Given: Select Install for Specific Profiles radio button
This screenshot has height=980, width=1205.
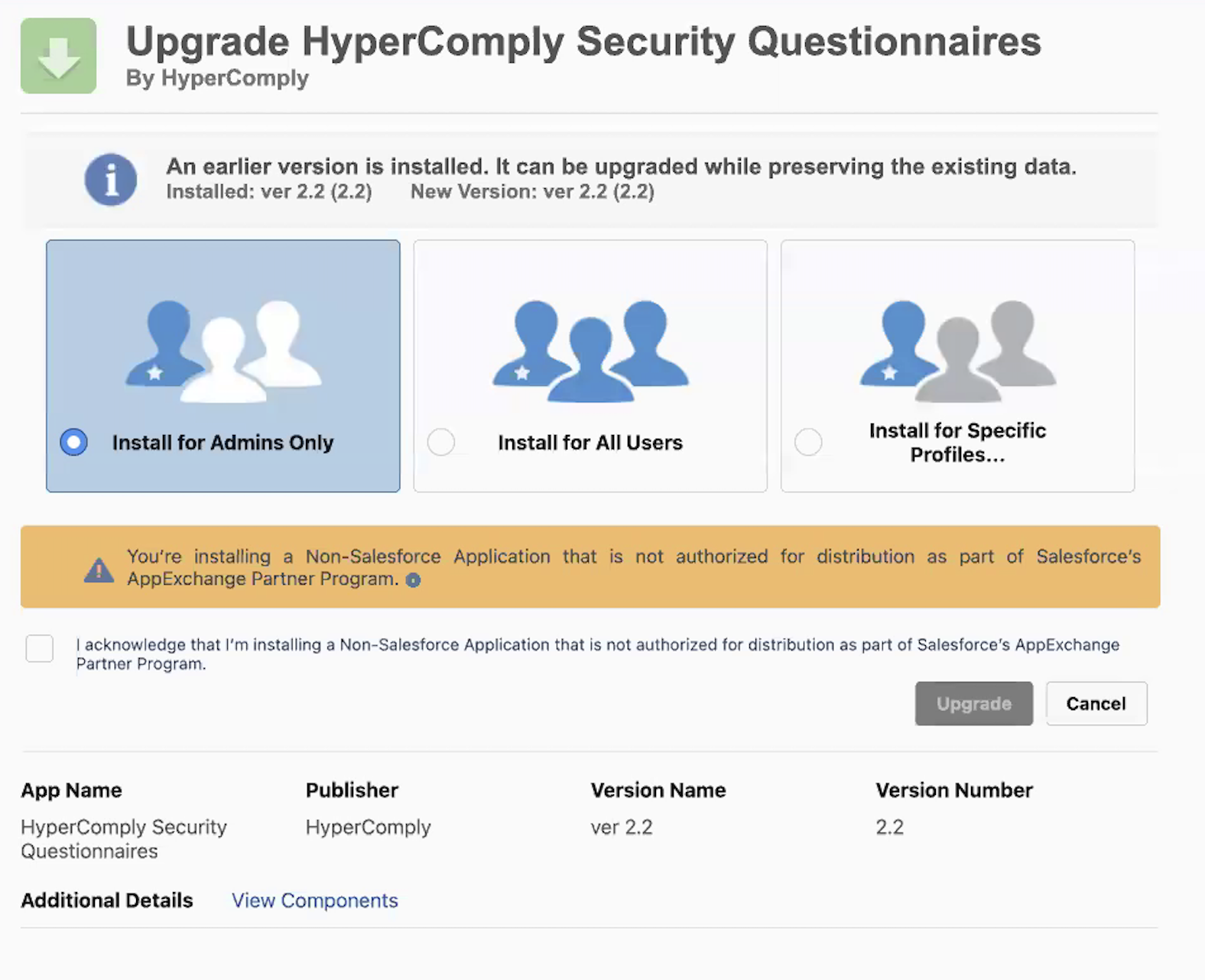Looking at the screenshot, I should pyautogui.click(x=808, y=442).
